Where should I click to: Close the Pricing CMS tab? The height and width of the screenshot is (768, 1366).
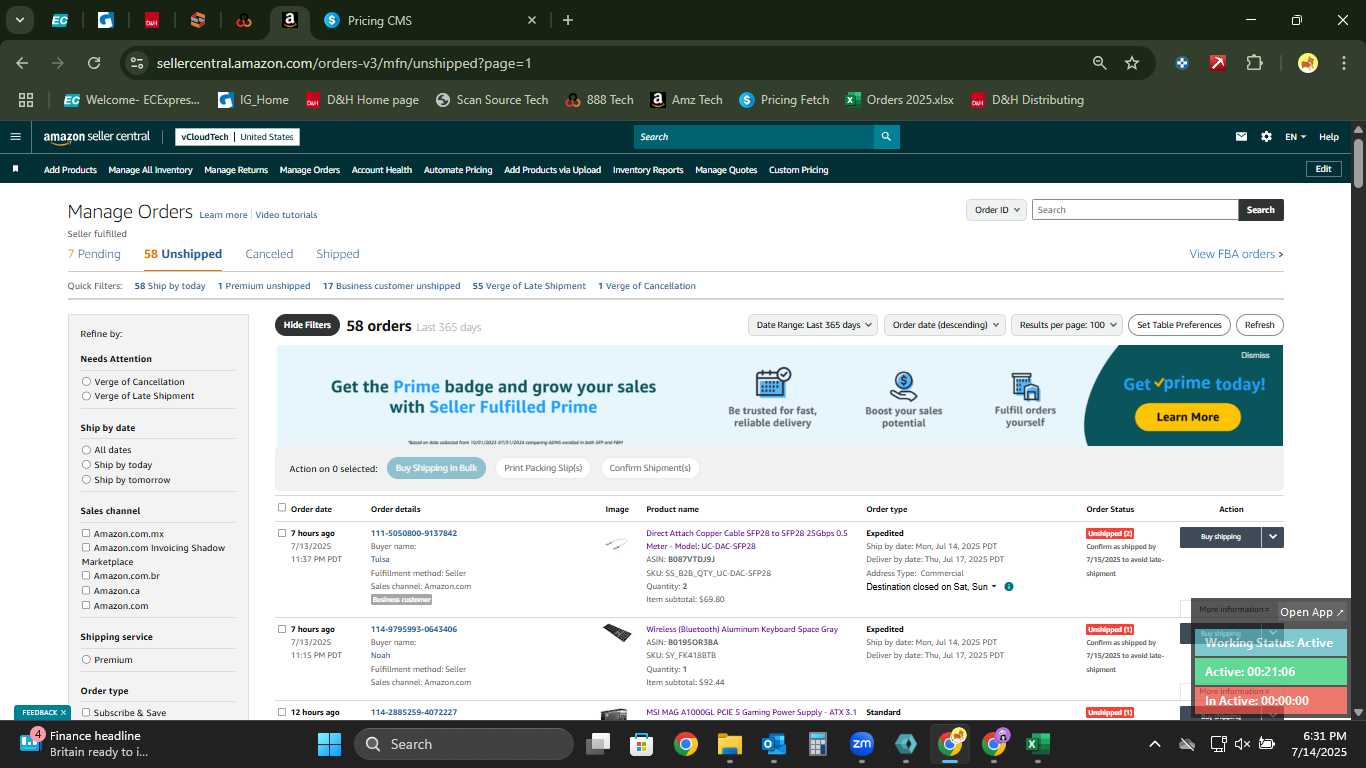tap(532, 20)
